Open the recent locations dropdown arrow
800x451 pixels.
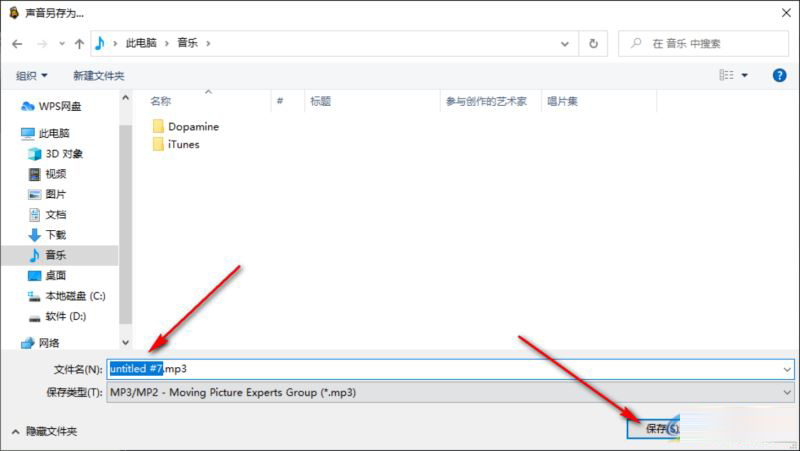[62, 44]
